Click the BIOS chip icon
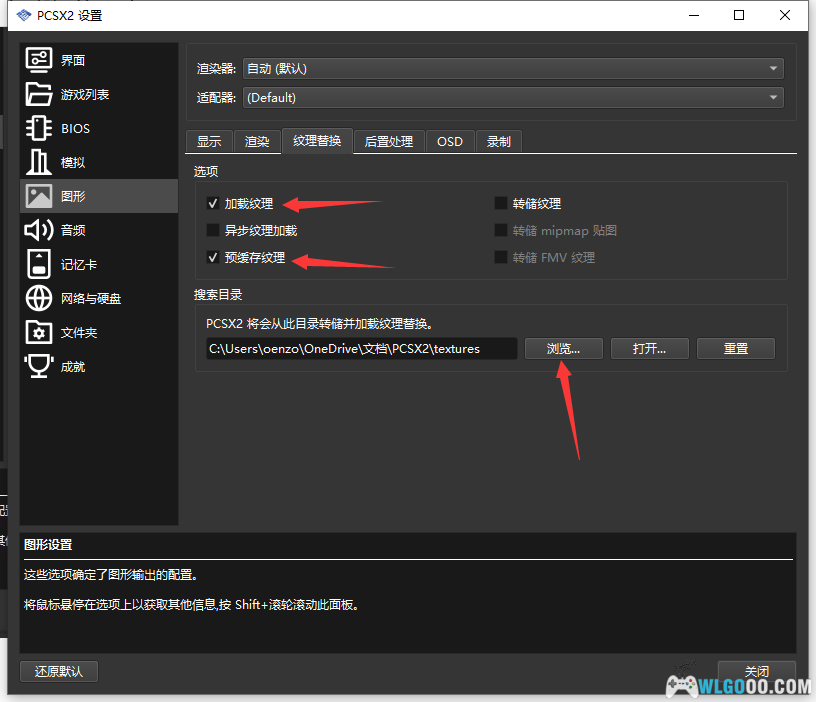 tap(39, 128)
